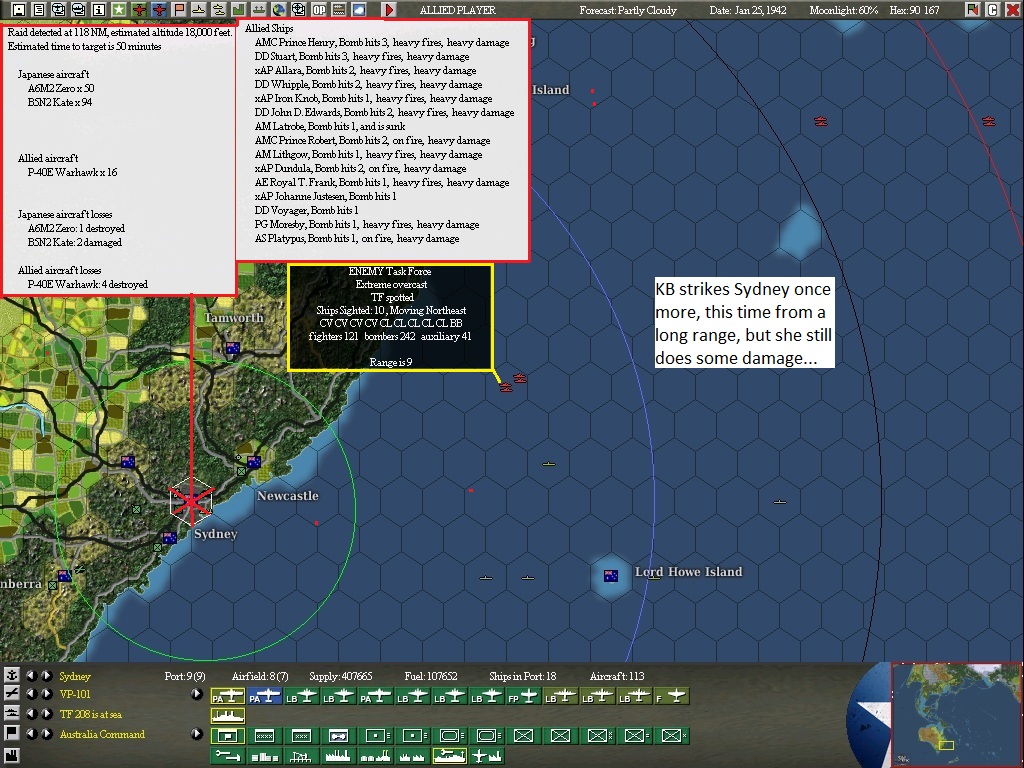Show next task force after TF 208
The image size is (1024, 768).
tap(47, 713)
